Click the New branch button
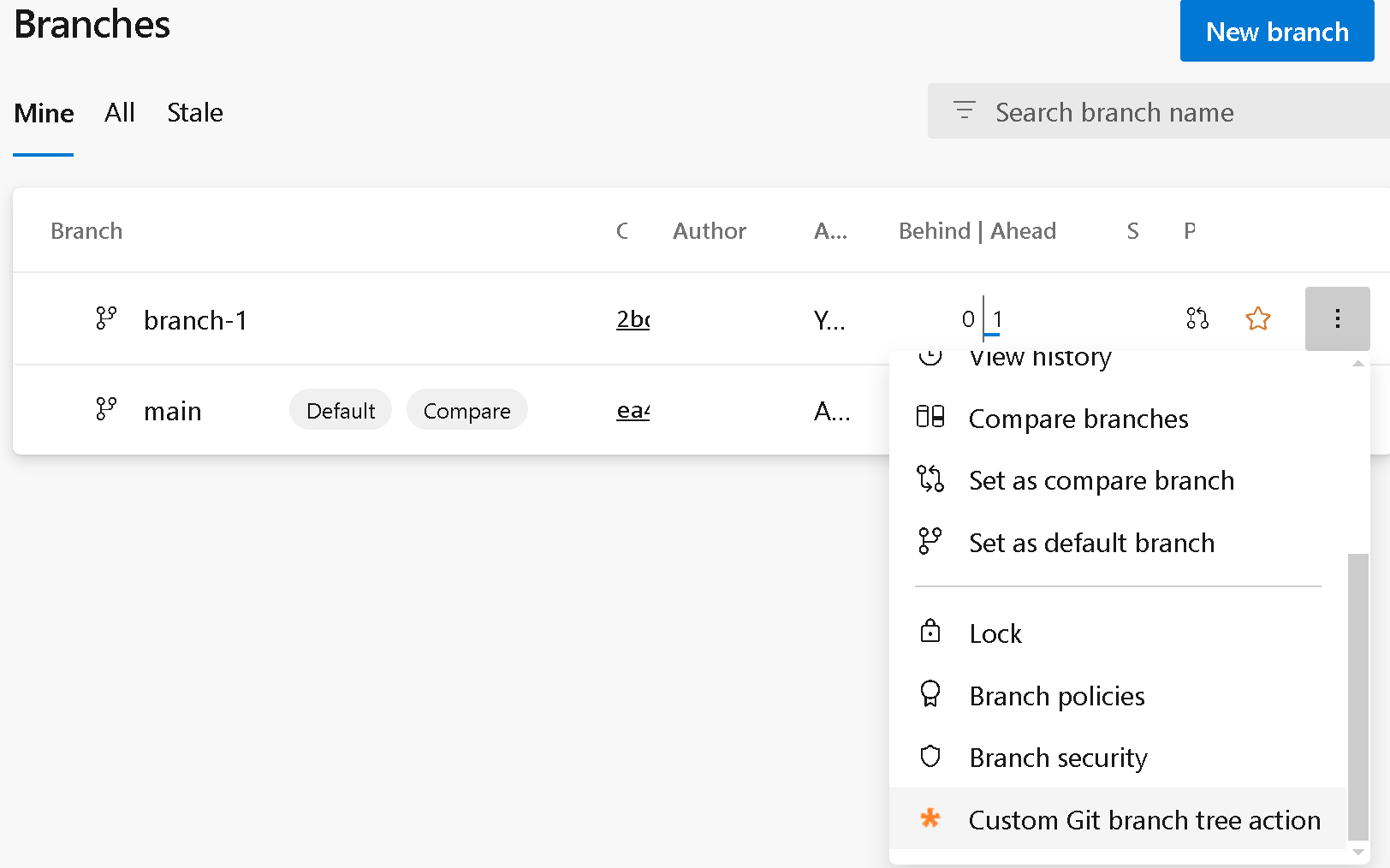 [1276, 31]
